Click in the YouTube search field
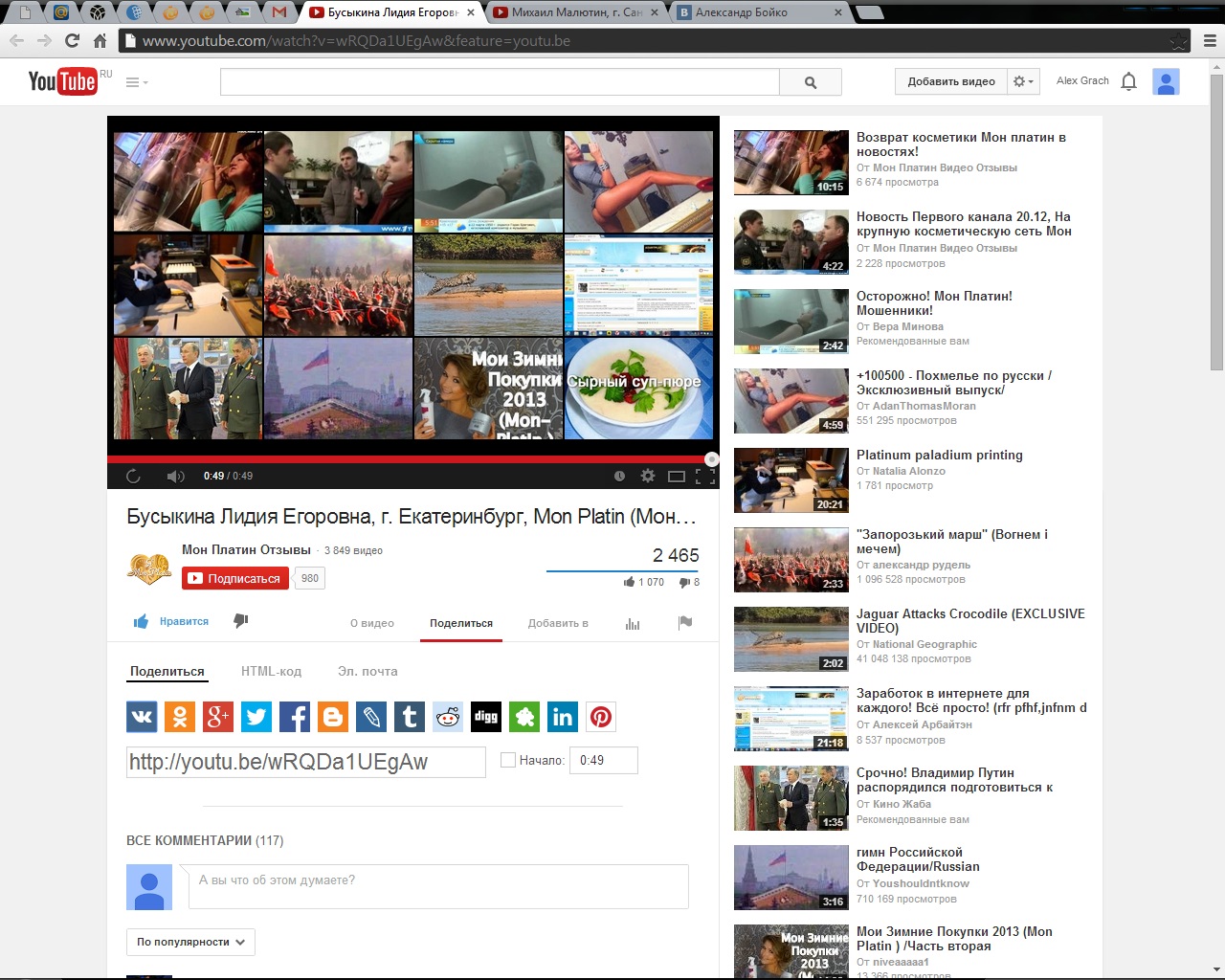 [500, 82]
